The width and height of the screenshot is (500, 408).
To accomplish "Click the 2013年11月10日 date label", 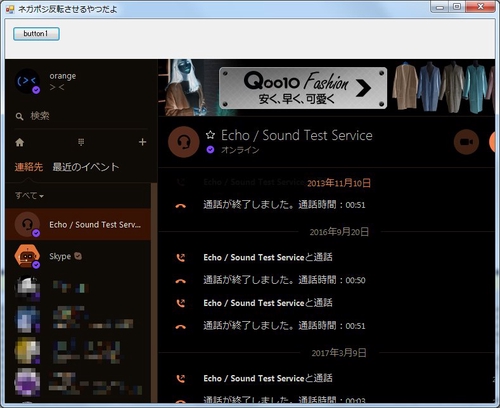I will pyautogui.click(x=339, y=183).
